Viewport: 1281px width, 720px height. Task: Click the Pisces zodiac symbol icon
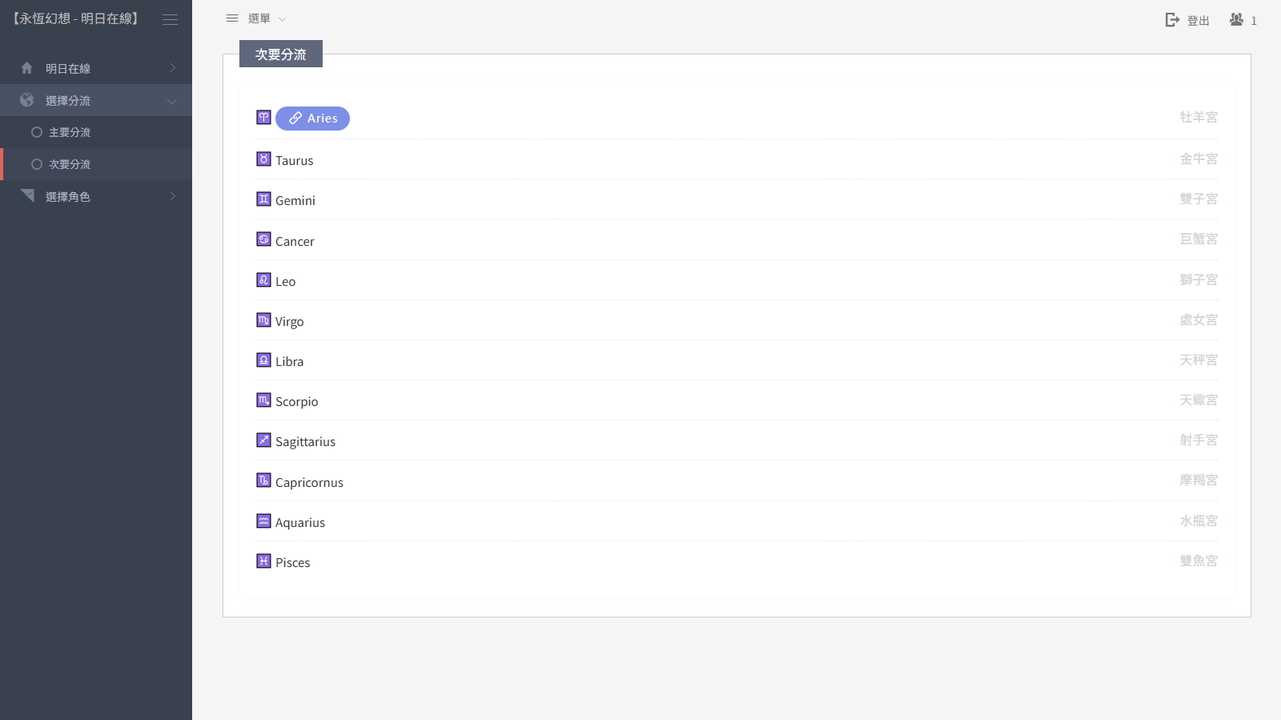click(x=264, y=561)
